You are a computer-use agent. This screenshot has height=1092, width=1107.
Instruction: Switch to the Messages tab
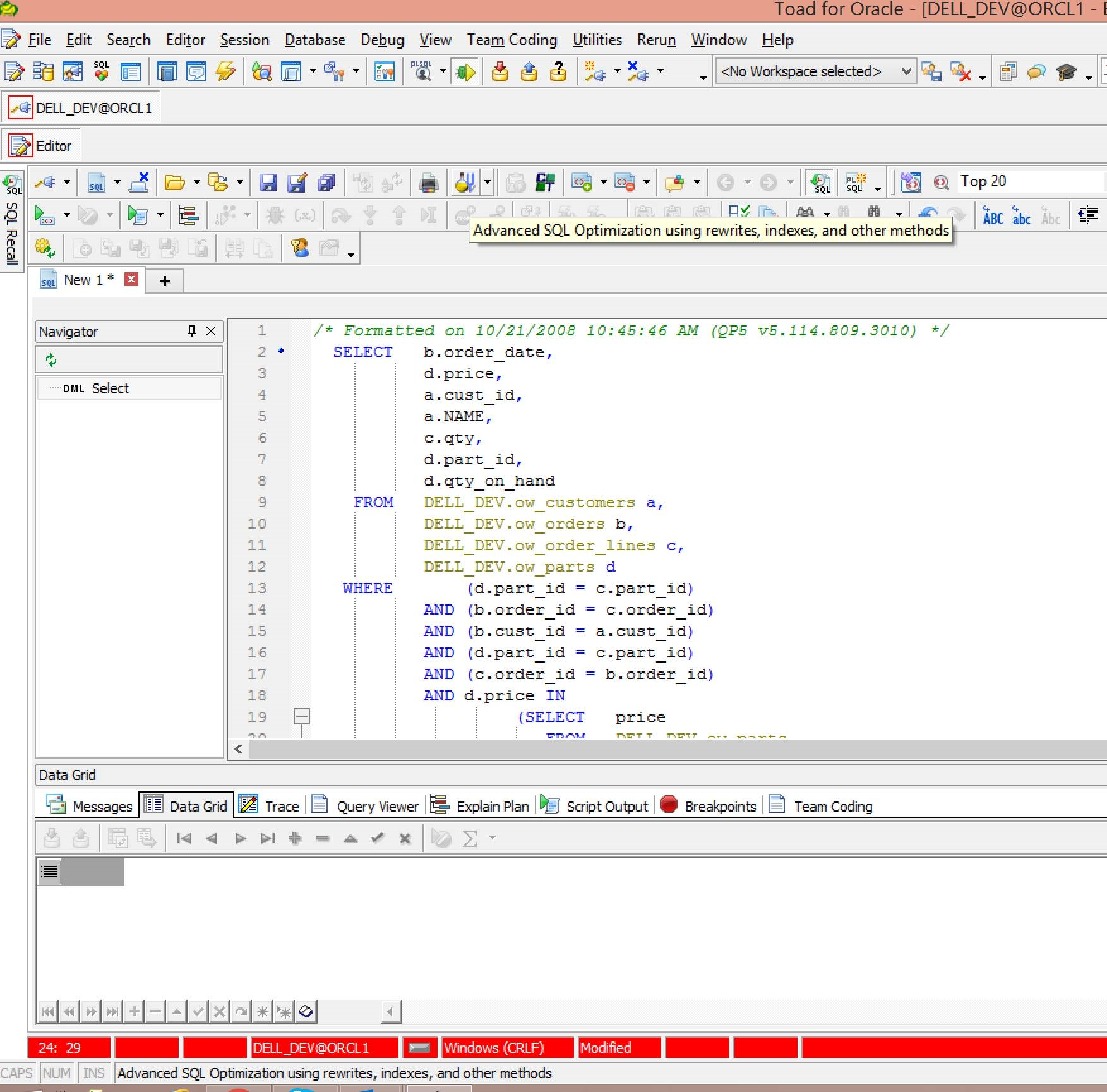click(90, 806)
